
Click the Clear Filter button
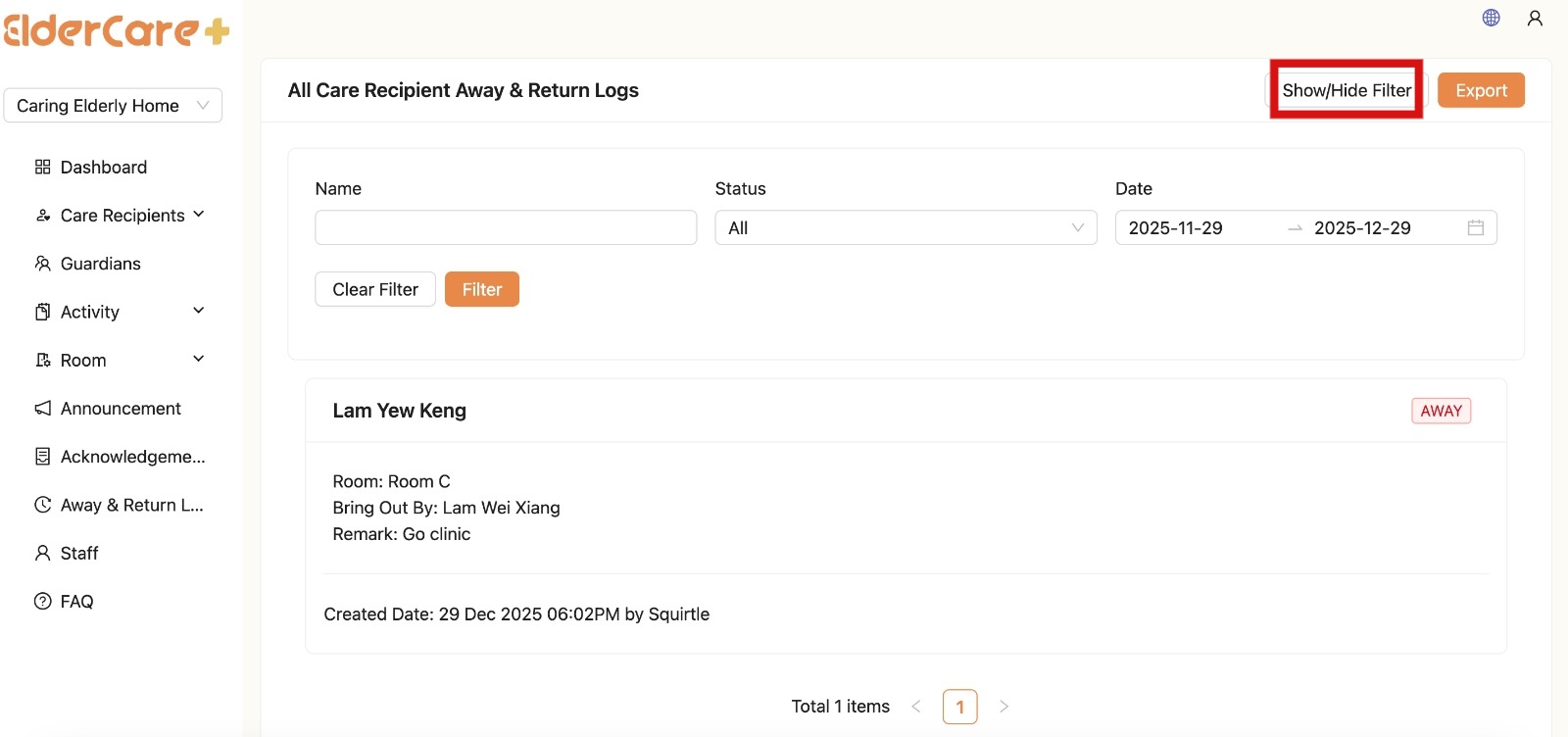(375, 289)
